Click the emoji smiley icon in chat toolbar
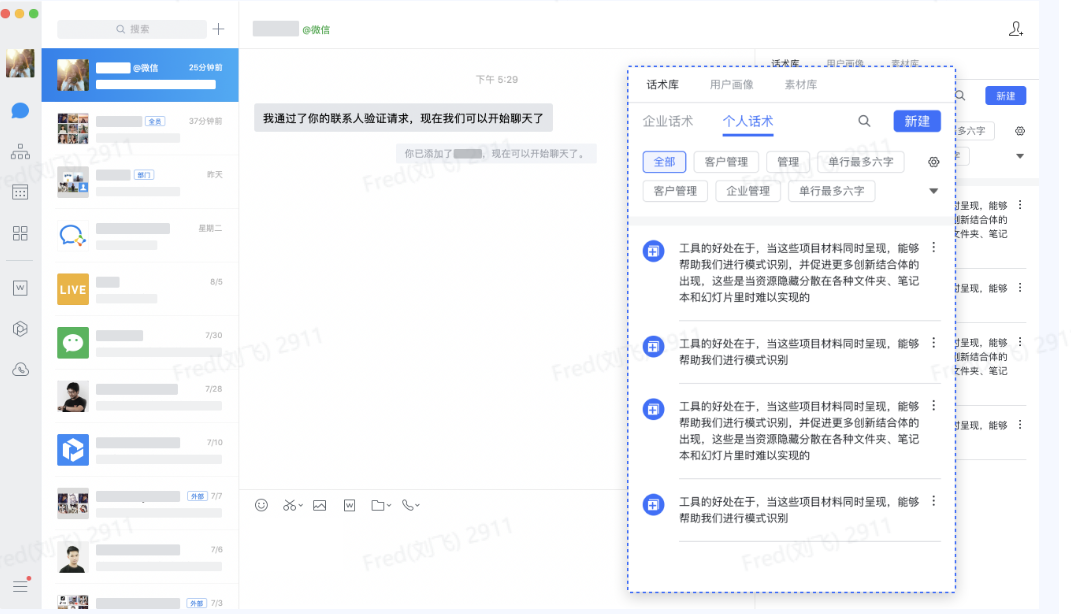1071x614 pixels. (x=262, y=505)
